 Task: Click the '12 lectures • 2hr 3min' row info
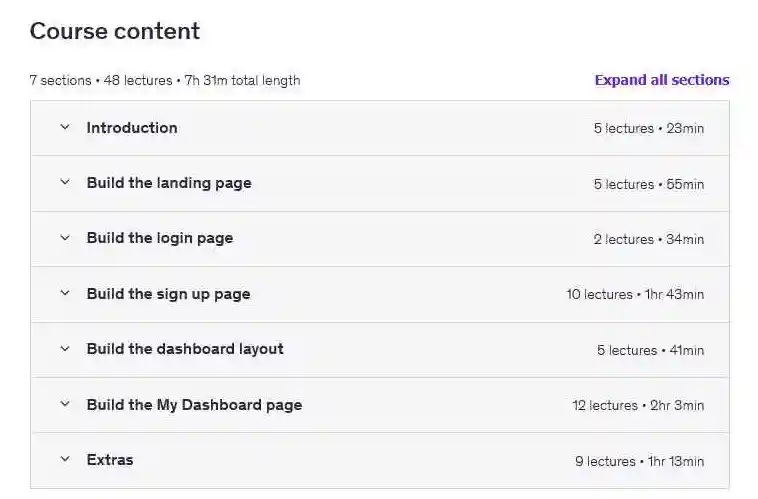tap(638, 406)
